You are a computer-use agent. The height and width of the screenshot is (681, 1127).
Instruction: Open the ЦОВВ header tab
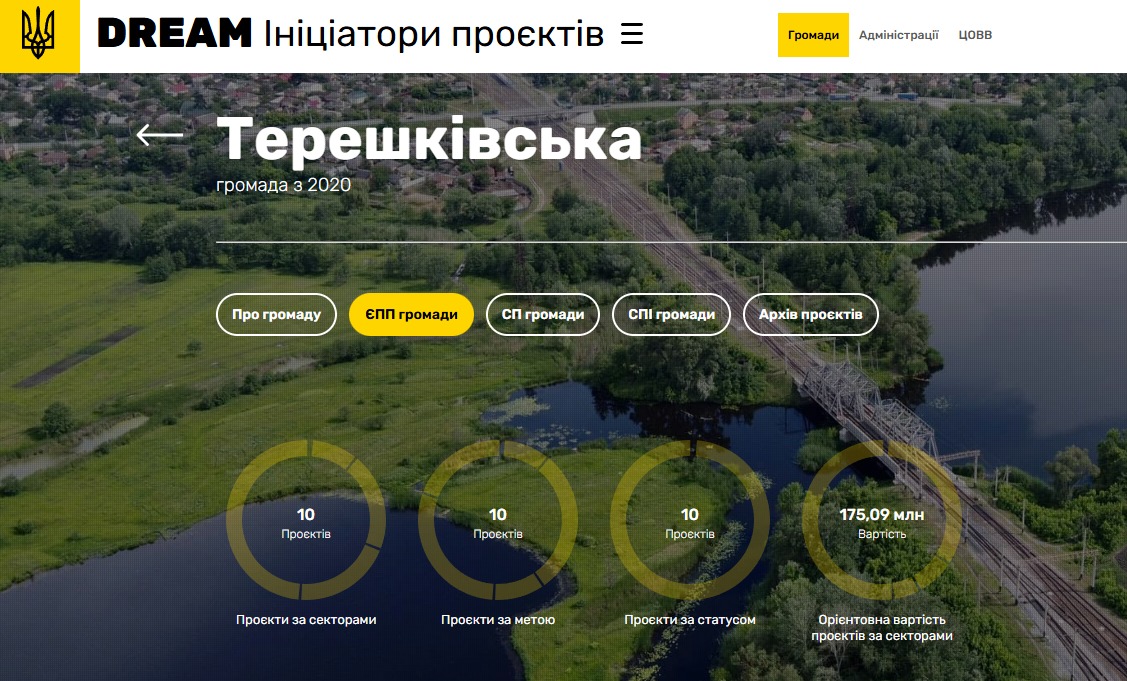pos(975,35)
